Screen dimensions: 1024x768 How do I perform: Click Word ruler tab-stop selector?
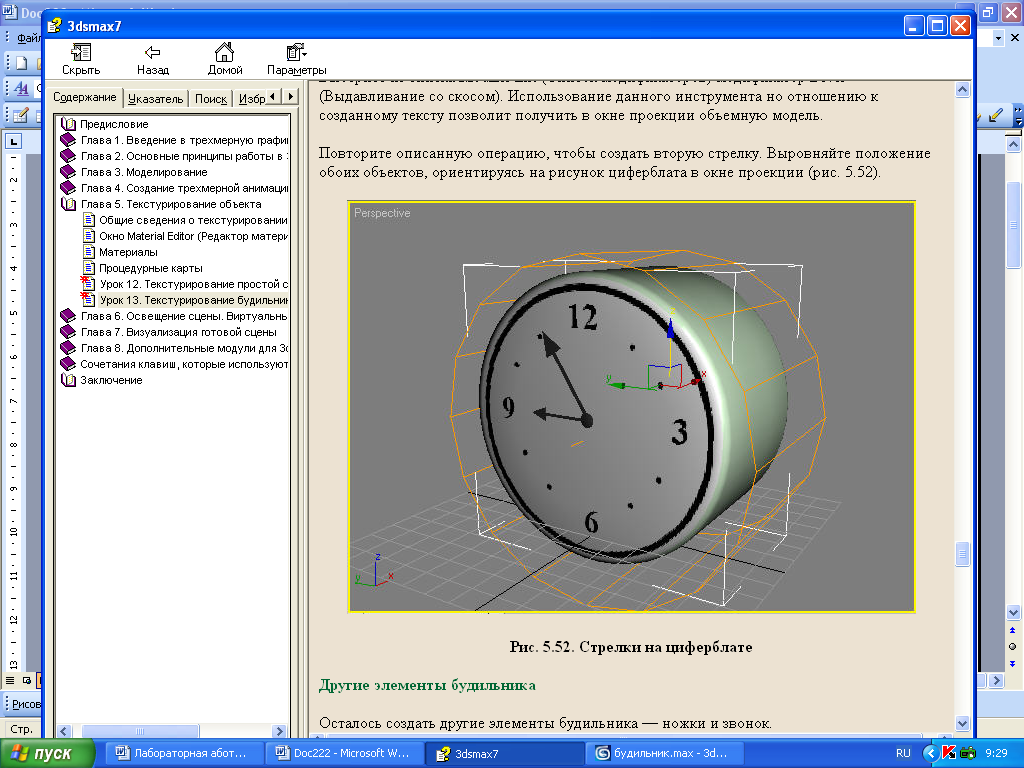[x=13, y=140]
